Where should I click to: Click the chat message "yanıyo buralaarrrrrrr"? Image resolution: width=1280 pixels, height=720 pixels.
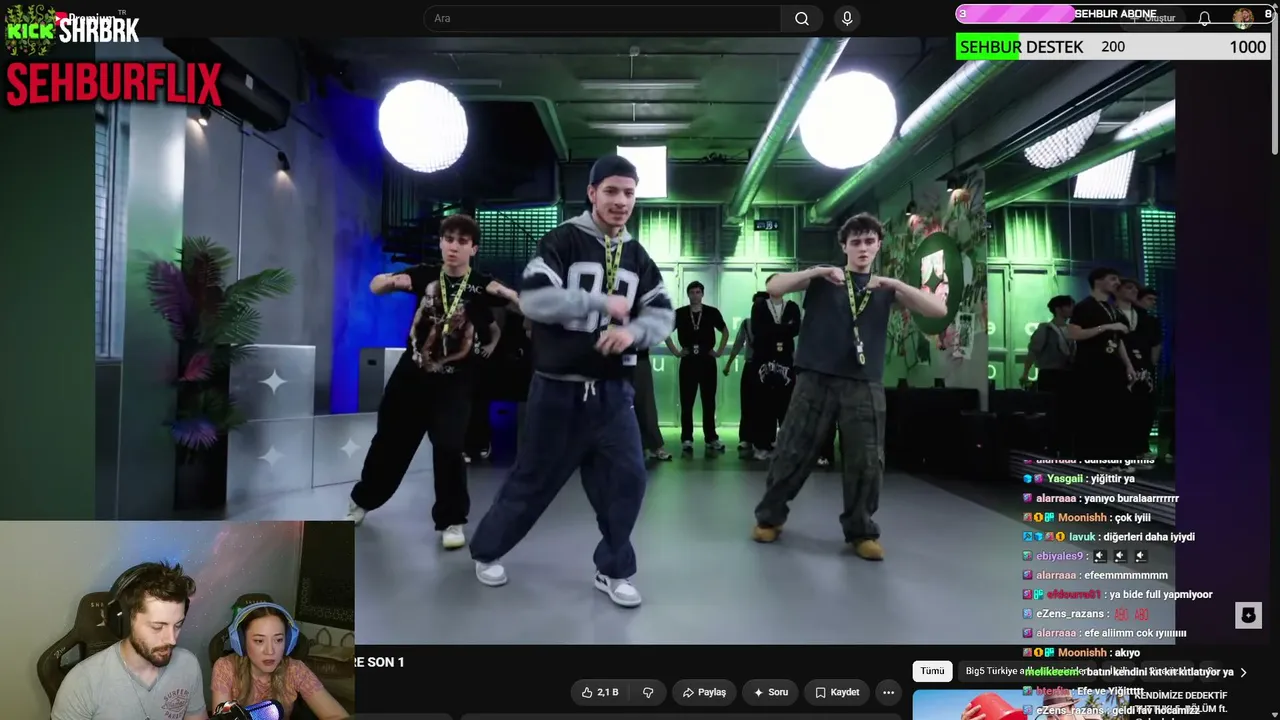(x=1132, y=498)
